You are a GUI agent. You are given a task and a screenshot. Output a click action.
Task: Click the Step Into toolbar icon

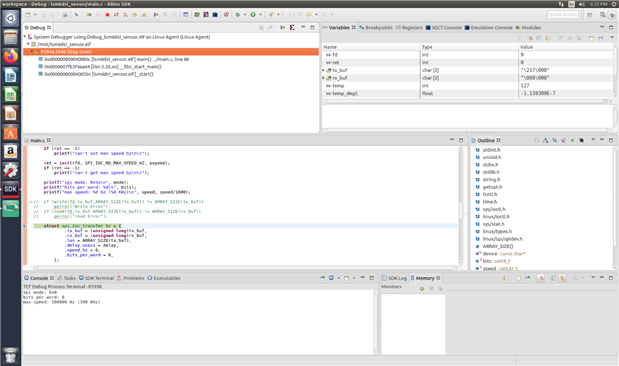[125, 15]
